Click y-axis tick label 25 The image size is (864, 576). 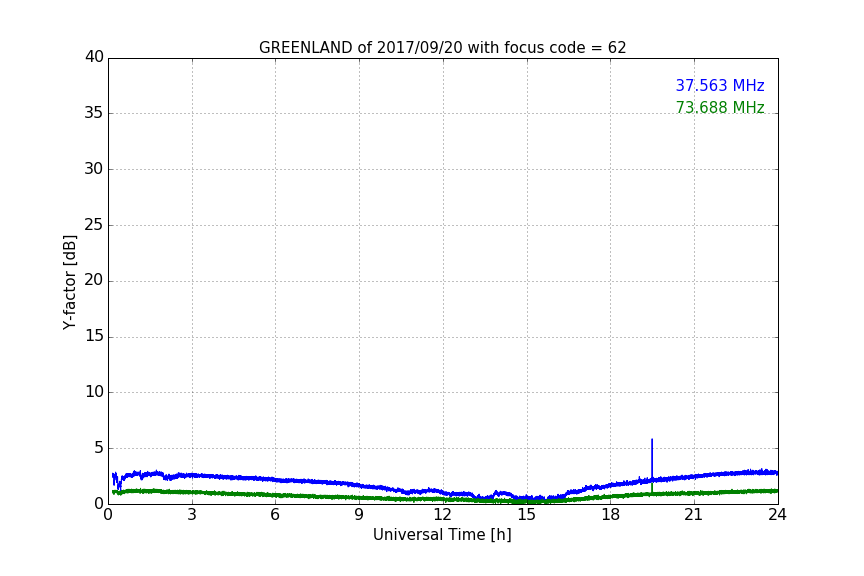click(94, 225)
